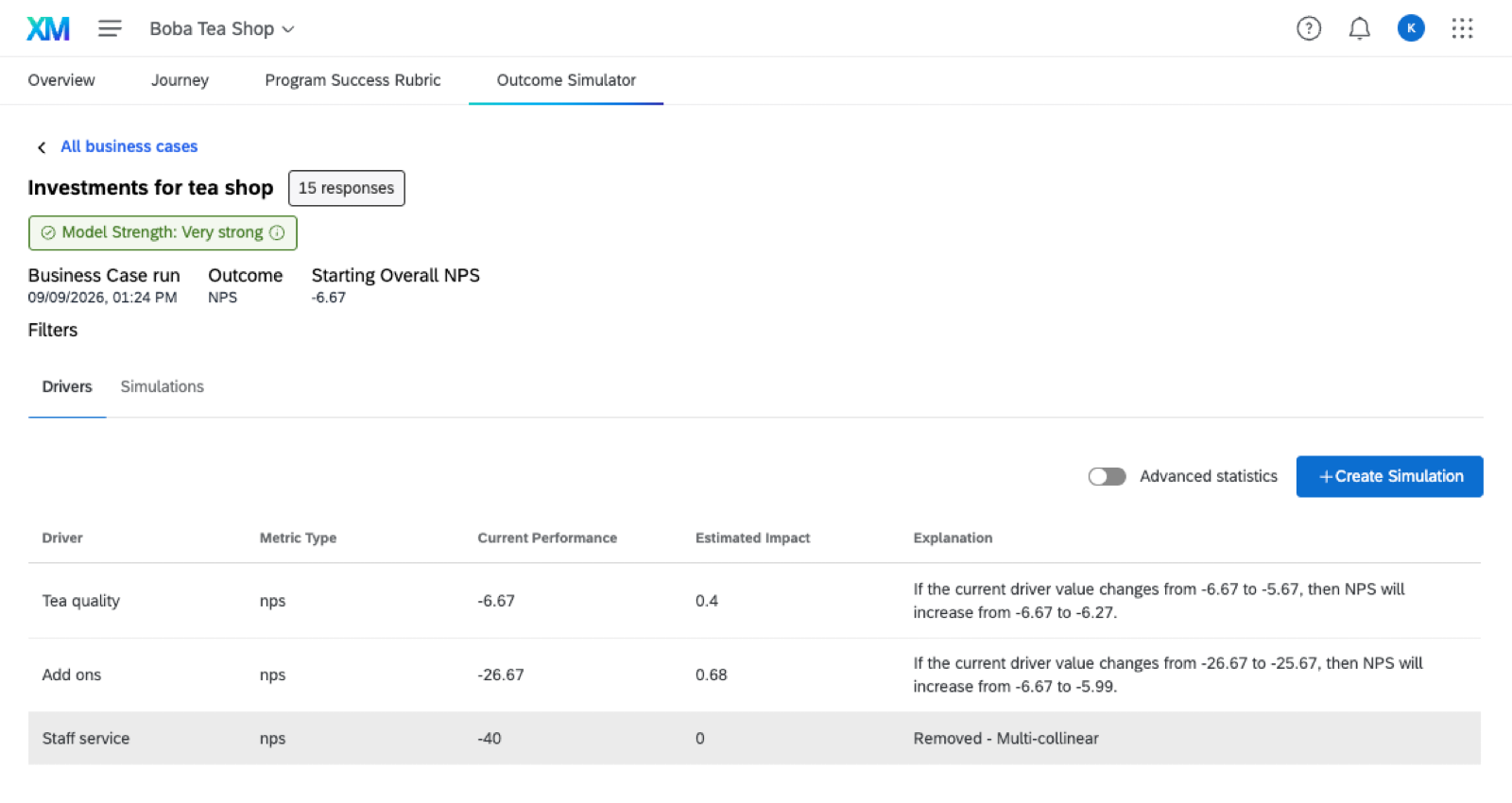
Task: Click the Explanation column header
Action: pos(953,538)
